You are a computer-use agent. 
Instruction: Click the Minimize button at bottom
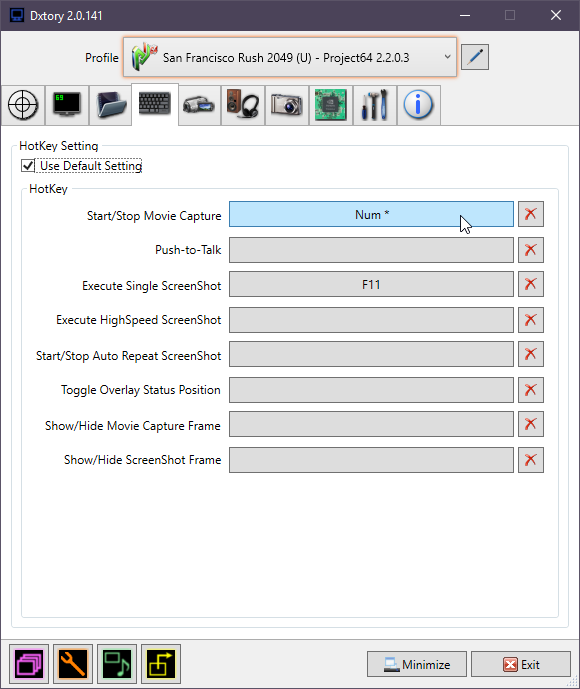(417, 664)
